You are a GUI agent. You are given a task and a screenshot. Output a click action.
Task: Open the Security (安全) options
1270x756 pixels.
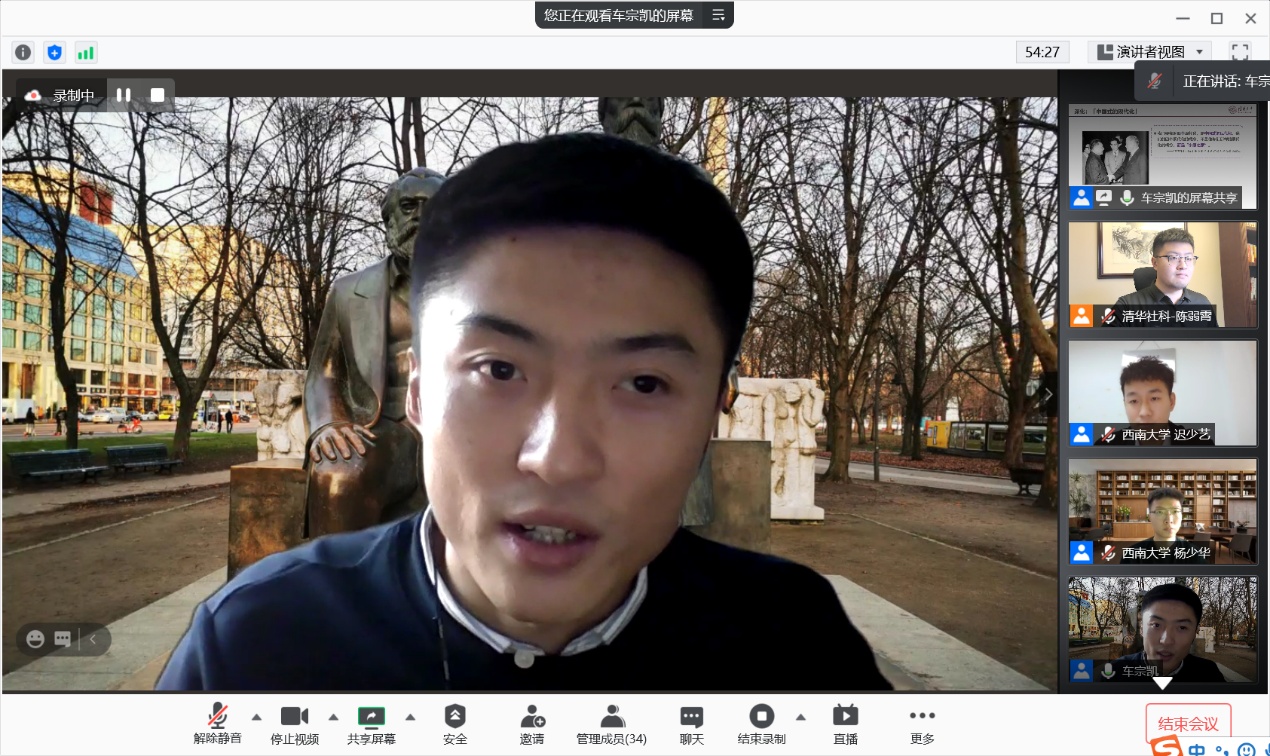point(455,725)
